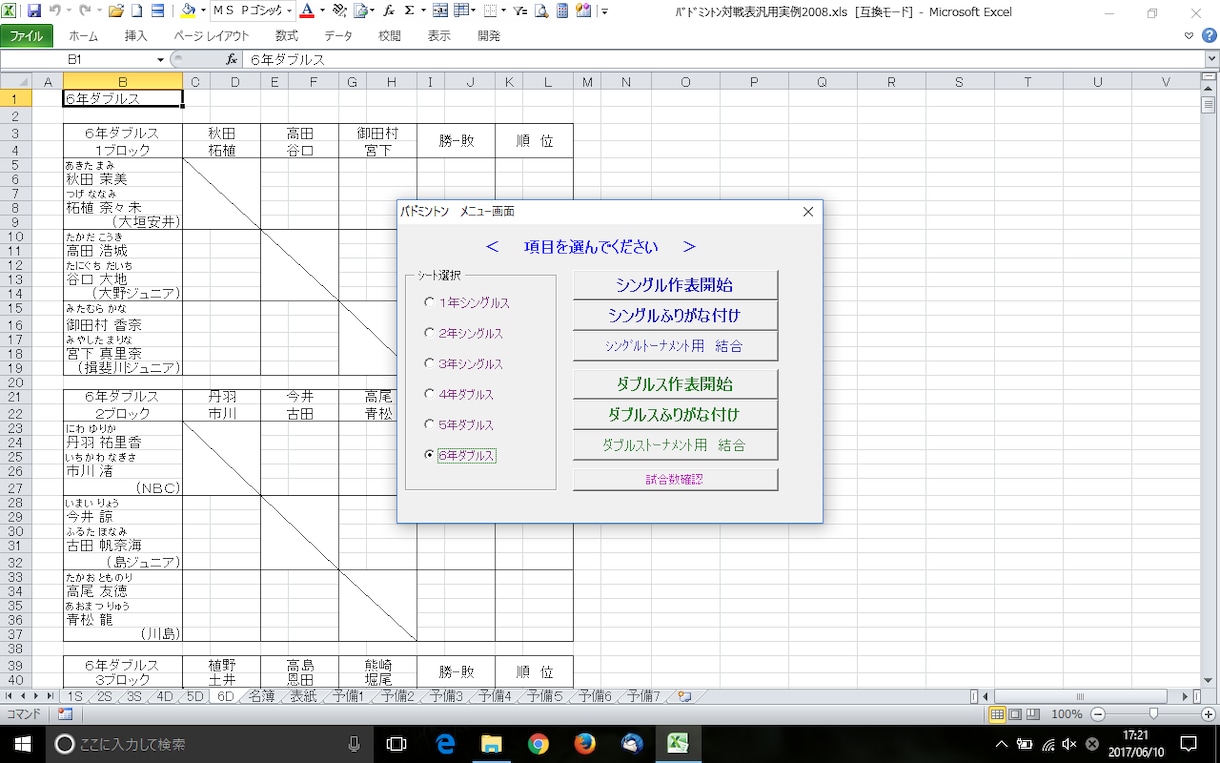Expand the AutoSum dropdown arrow
This screenshot has width=1220, height=763.
coord(422,12)
